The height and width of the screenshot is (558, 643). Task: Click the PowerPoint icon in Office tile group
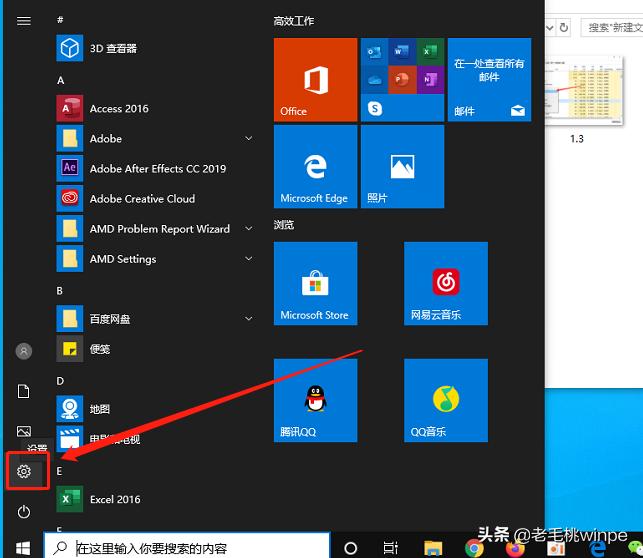pyautogui.click(x=402, y=80)
